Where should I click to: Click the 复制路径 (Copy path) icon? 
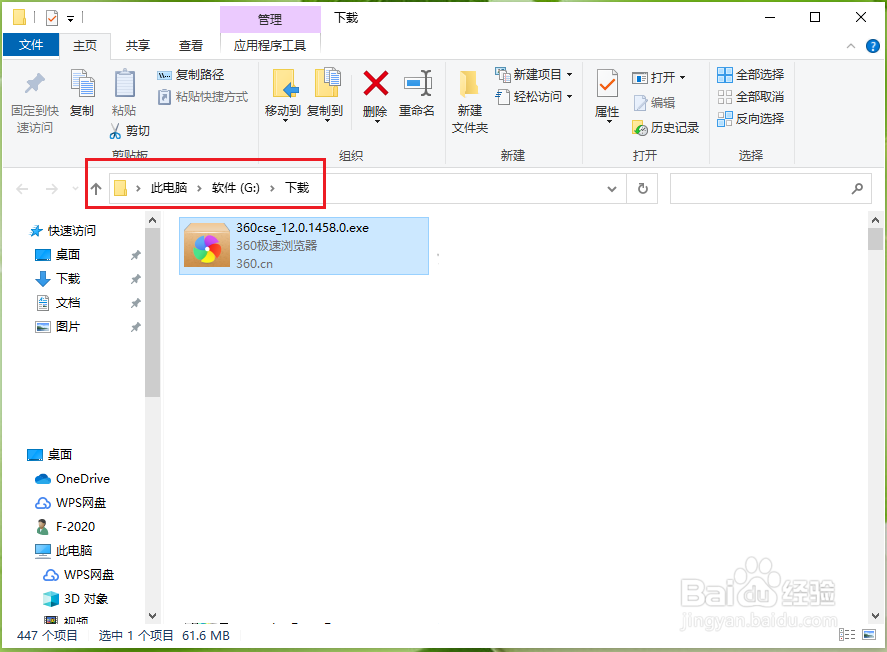tap(164, 74)
